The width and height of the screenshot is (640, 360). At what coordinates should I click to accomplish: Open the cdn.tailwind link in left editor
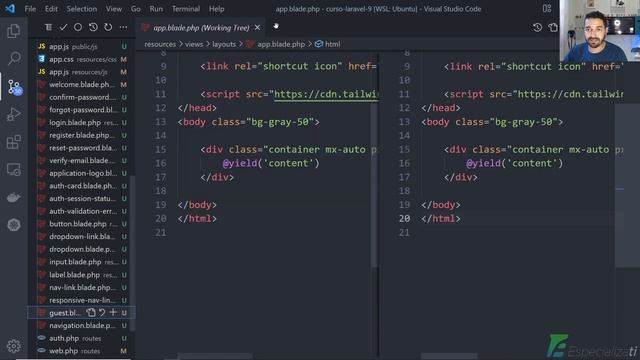(326, 94)
